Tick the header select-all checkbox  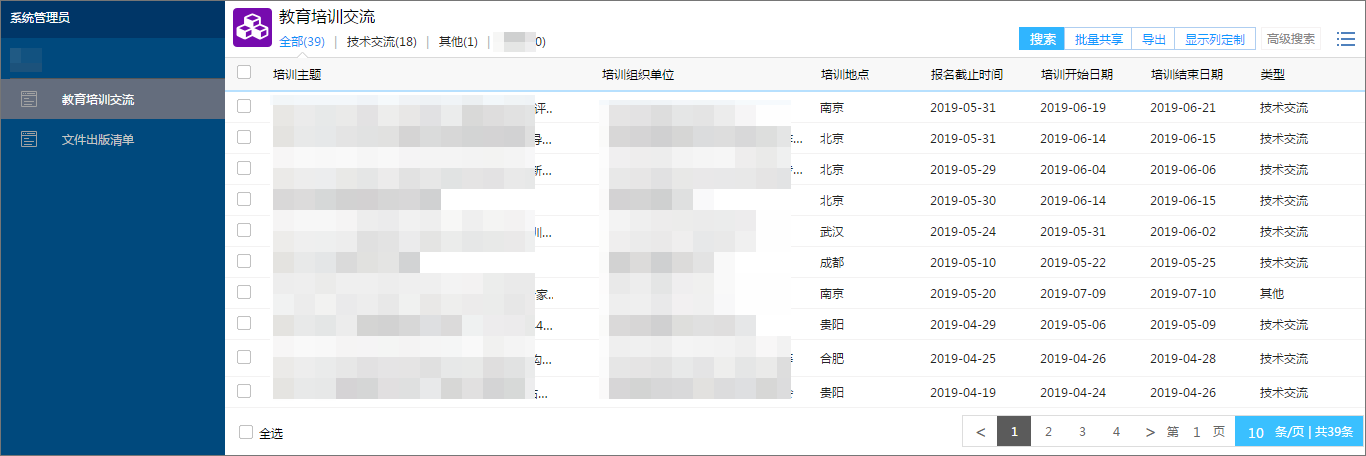point(244,73)
